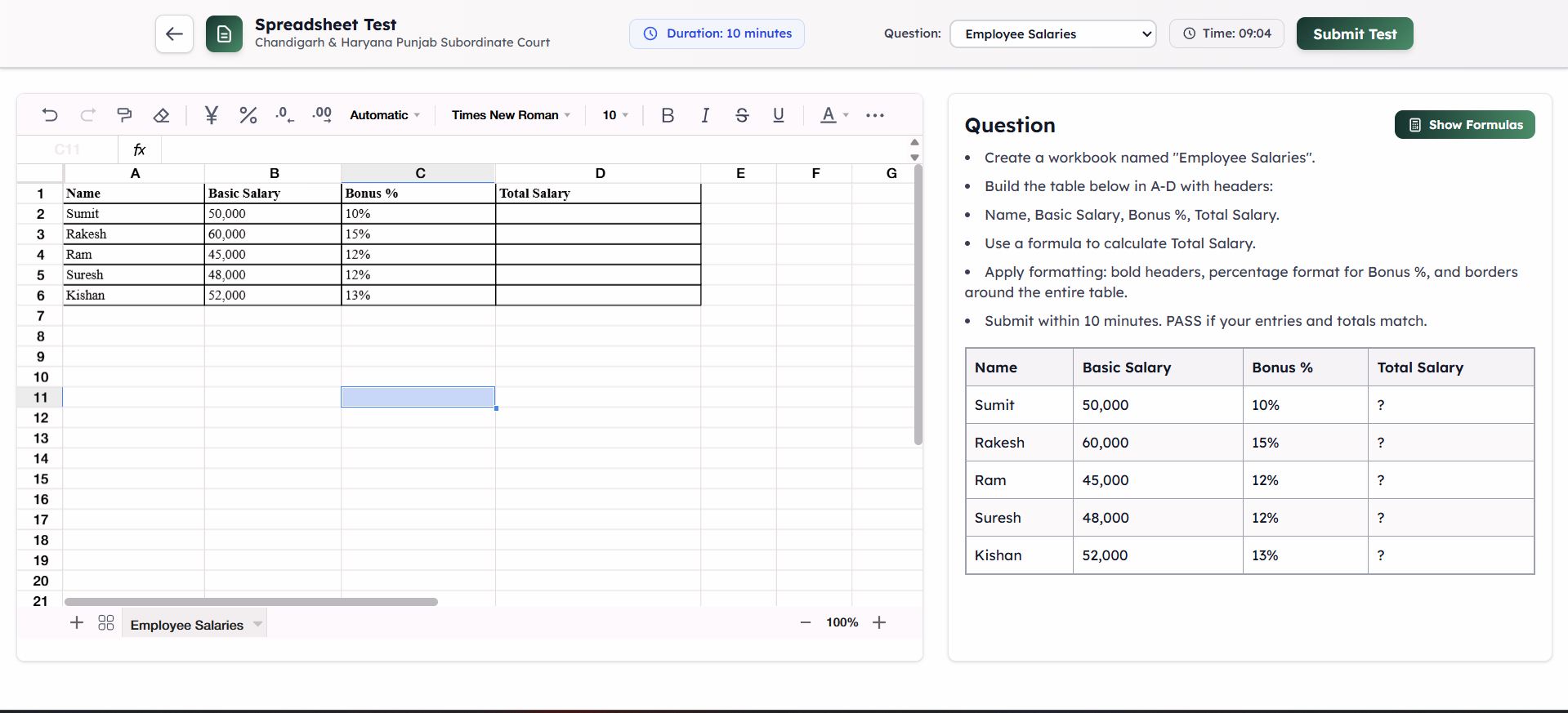Click the redo arrow icon
1568x713 pixels.
87,115
